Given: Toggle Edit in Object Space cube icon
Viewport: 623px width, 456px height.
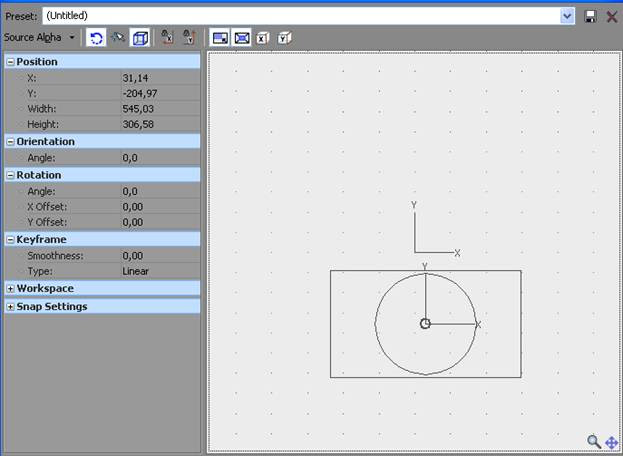Looking at the screenshot, I should click(x=140, y=38).
